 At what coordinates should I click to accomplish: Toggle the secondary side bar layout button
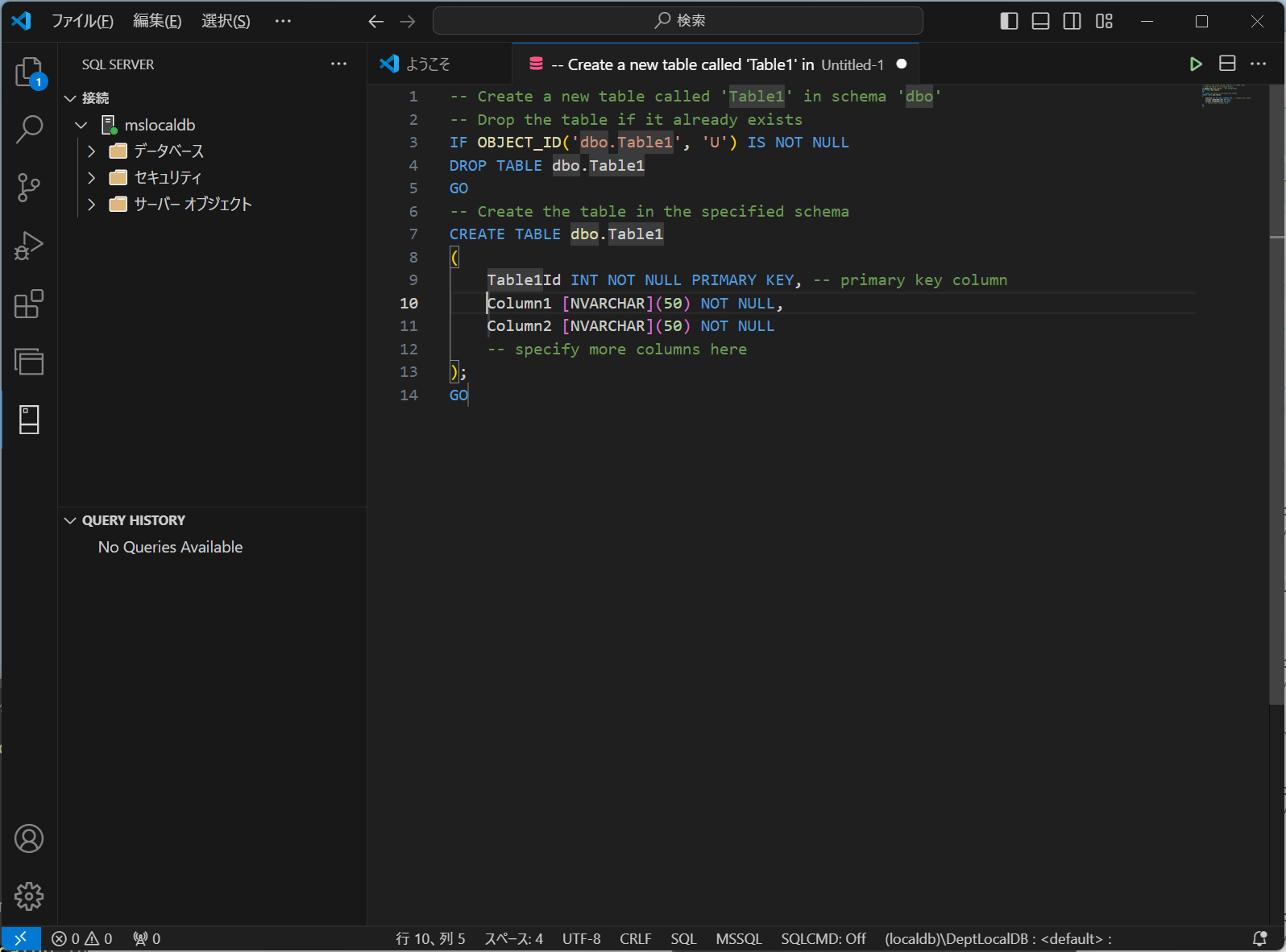point(1072,21)
